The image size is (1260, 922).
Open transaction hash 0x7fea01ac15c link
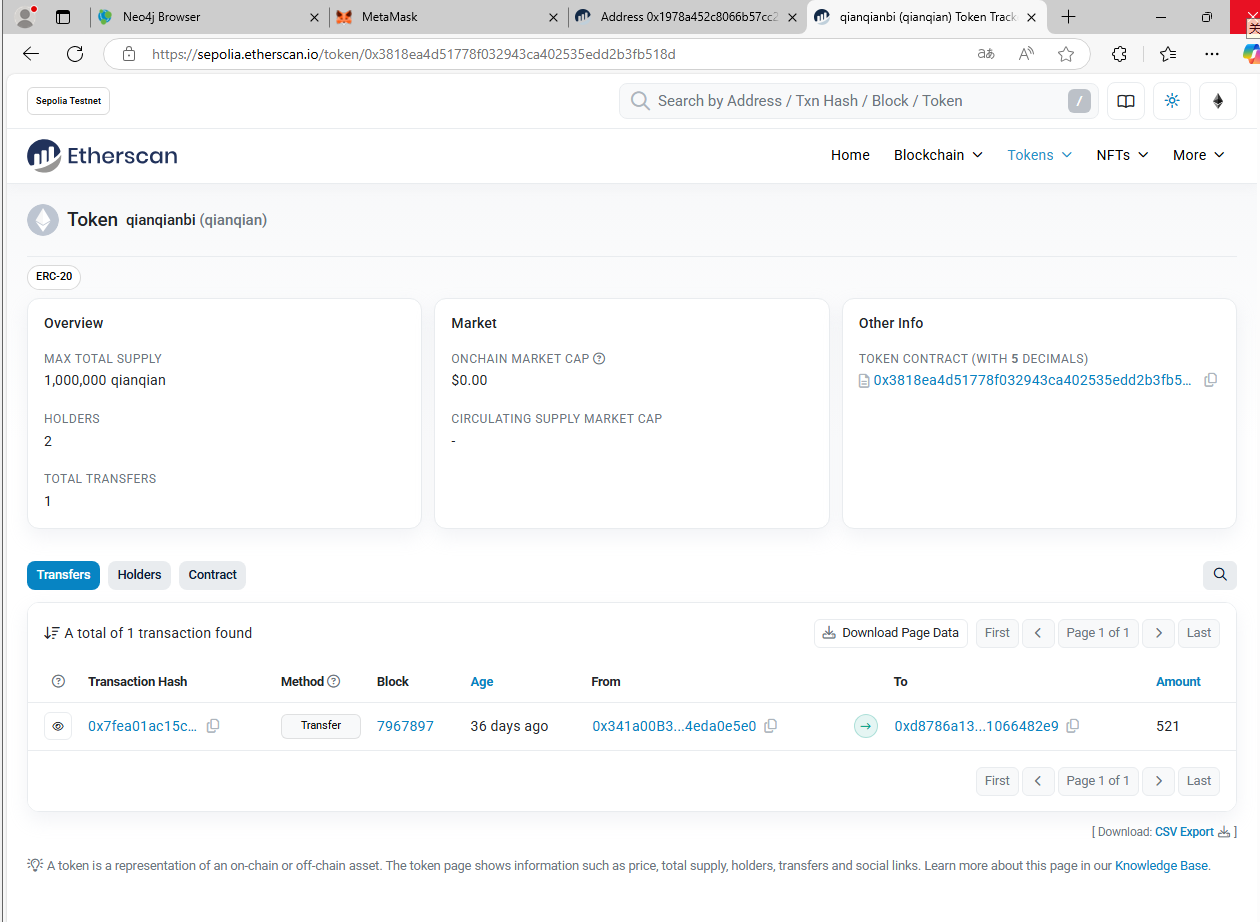point(143,726)
